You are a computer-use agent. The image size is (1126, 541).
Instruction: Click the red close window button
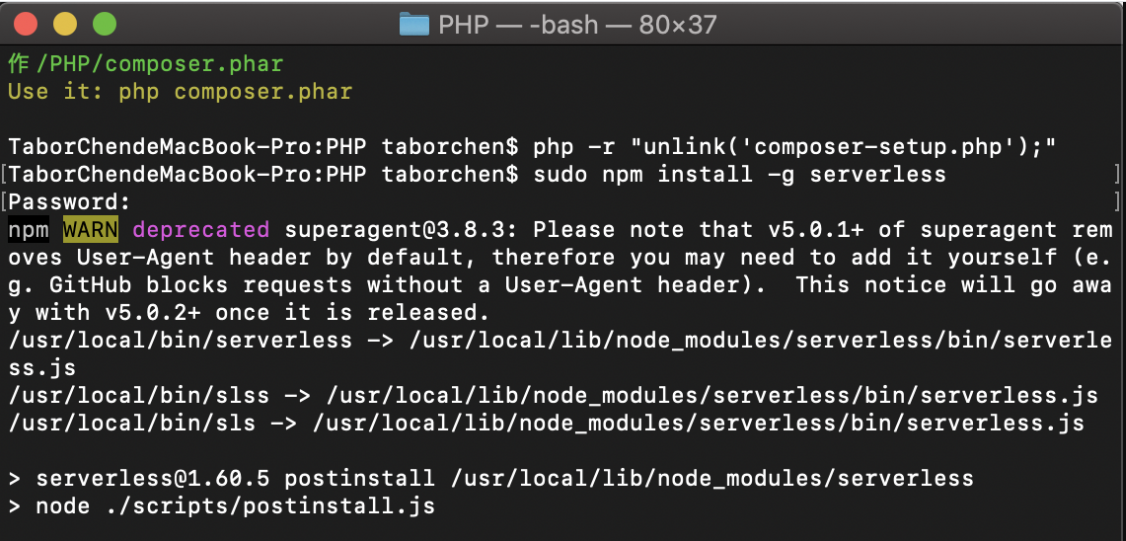coord(26,24)
